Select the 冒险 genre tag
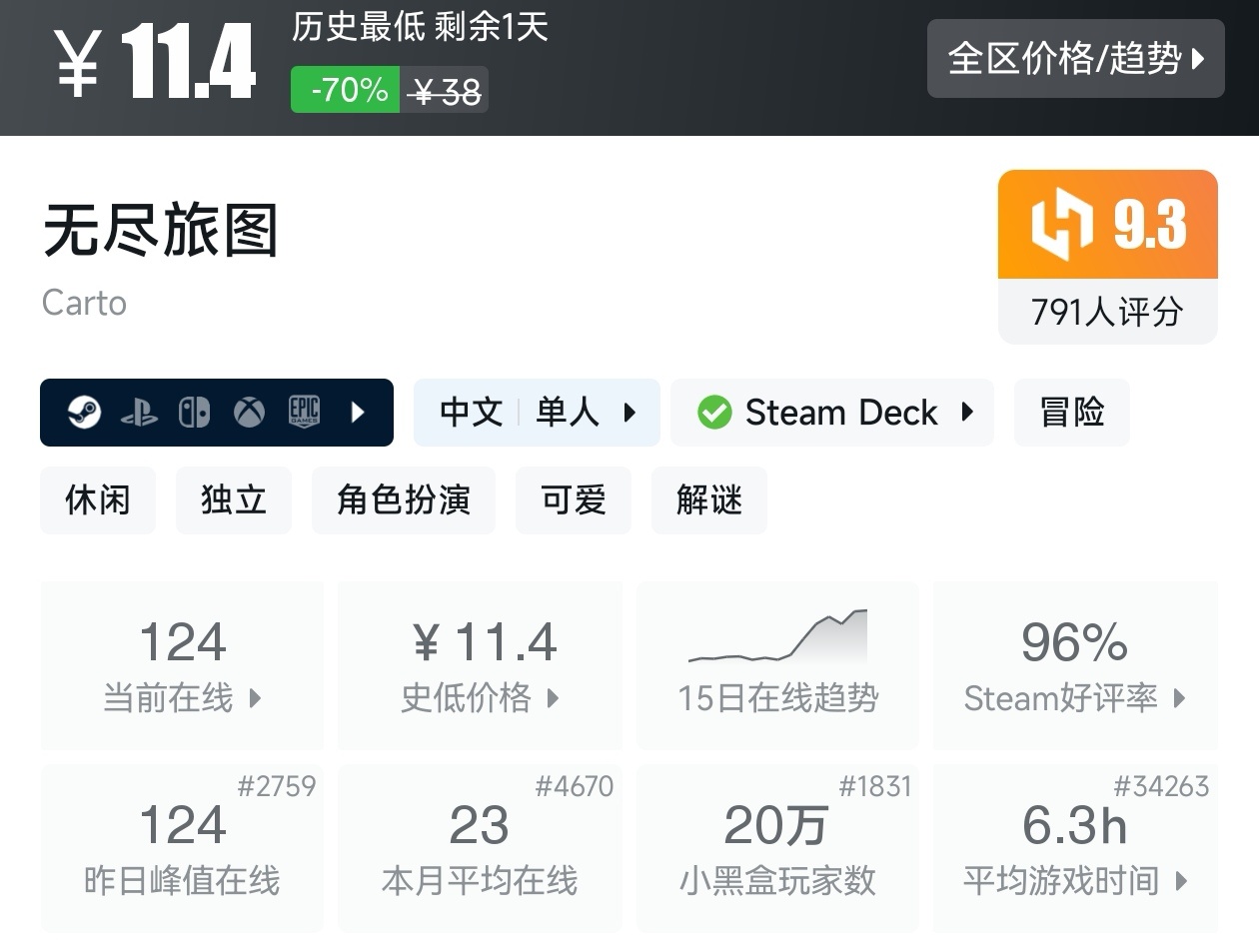The height and width of the screenshot is (952, 1259). (x=1071, y=413)
